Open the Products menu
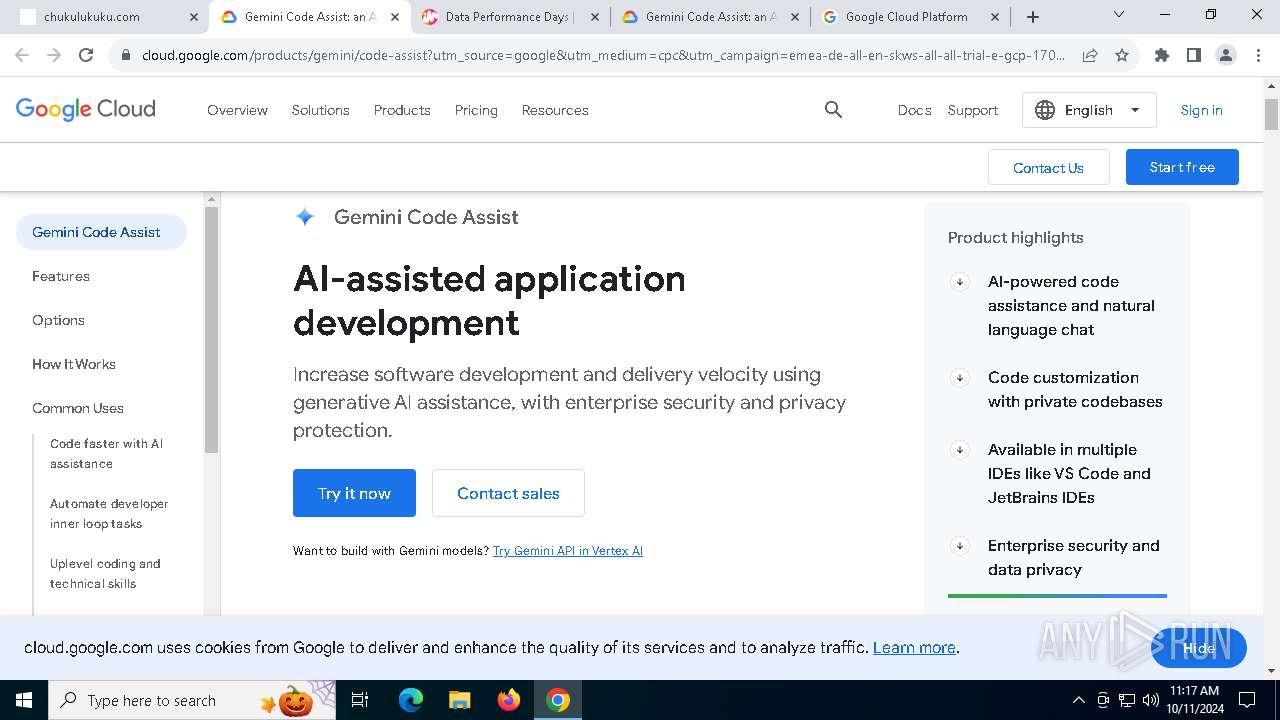This screenshot has height=720, width=1280. (402, 110)
